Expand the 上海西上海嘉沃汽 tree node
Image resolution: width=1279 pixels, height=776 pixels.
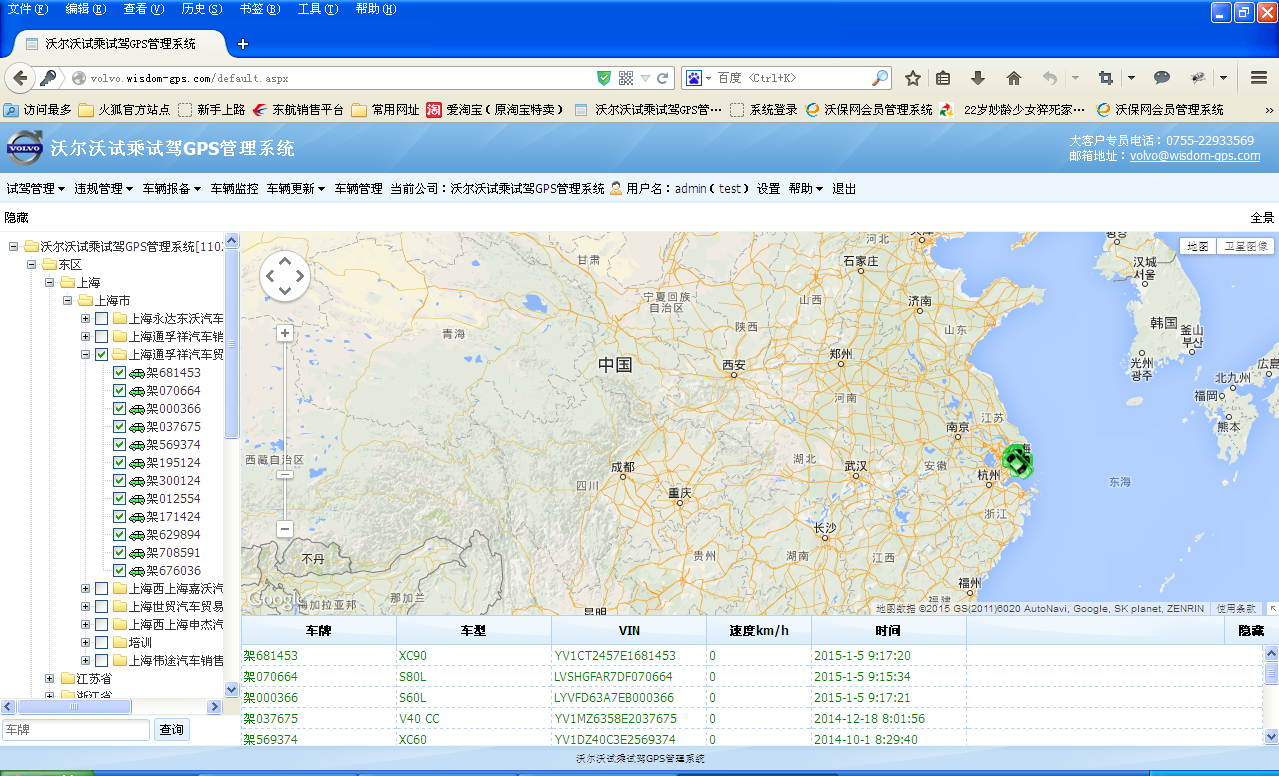(86, 589)
